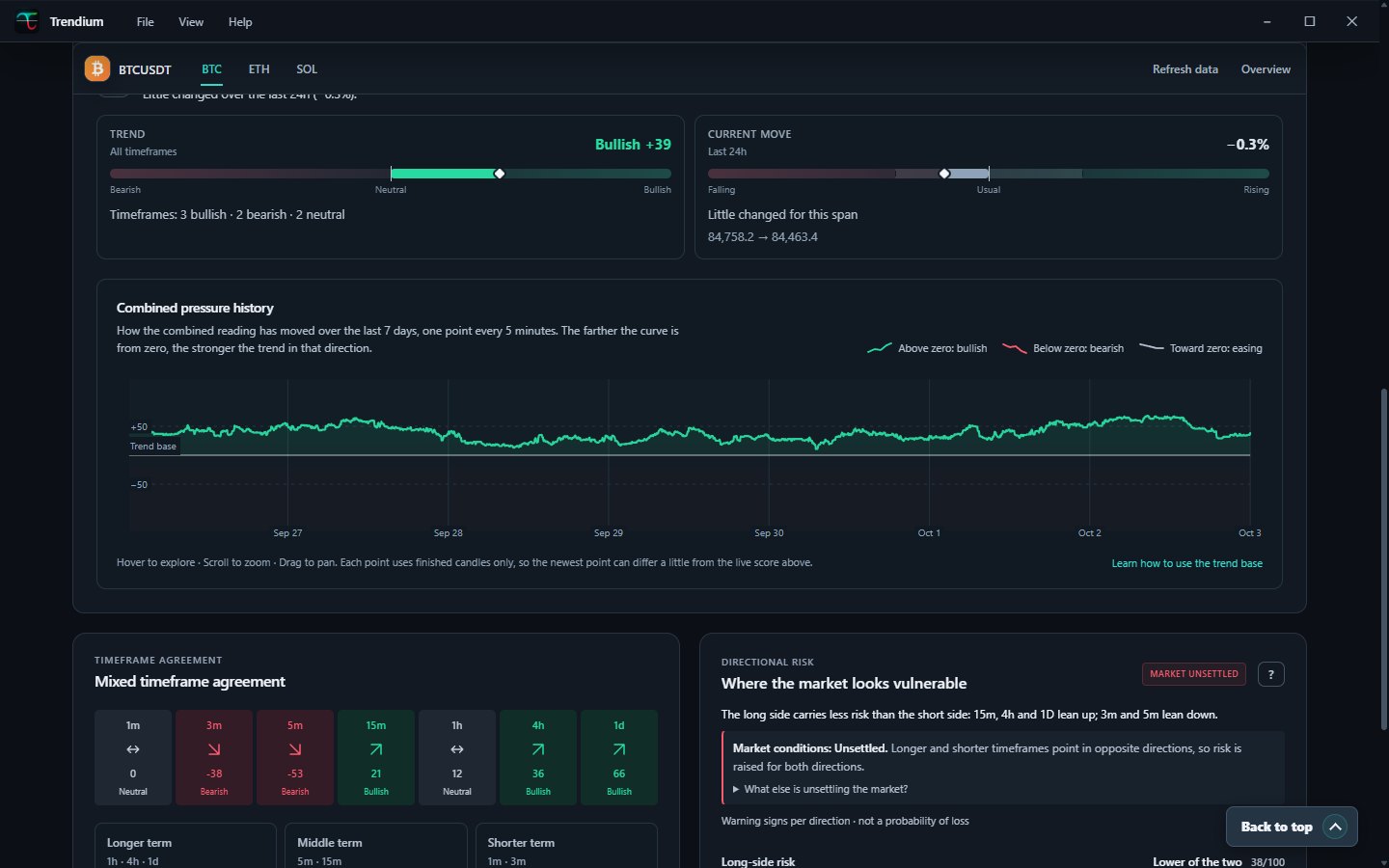Click the Middle term card
The image size is (1389, 868).
[376, 846]
